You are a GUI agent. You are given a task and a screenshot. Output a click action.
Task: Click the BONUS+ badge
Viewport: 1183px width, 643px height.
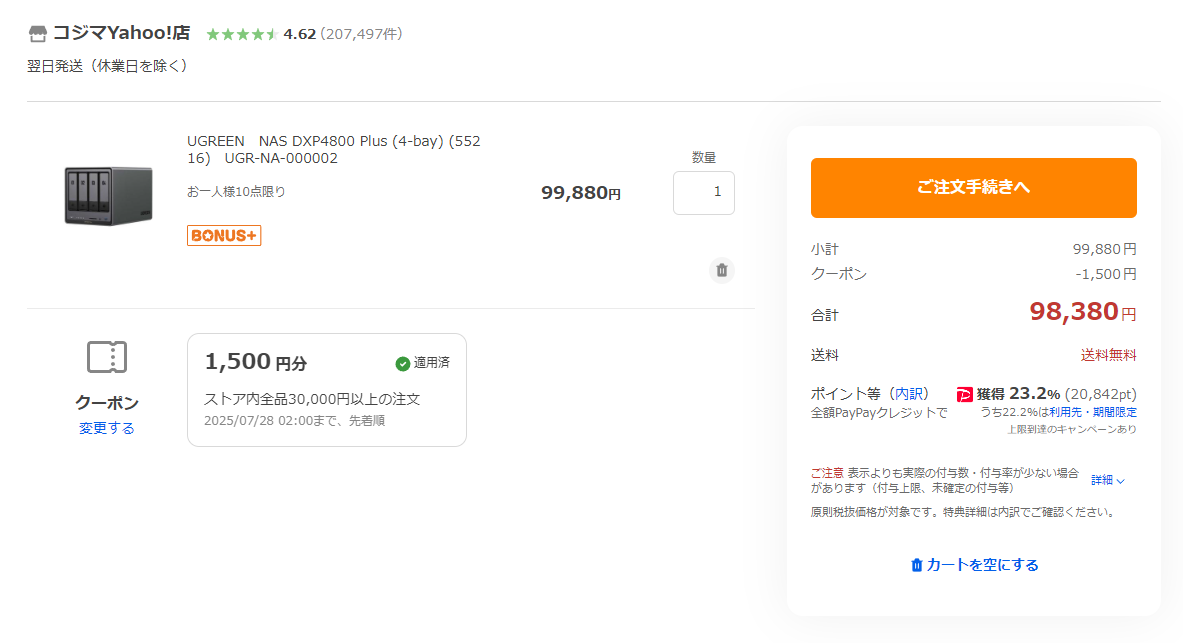click(224, 235)
